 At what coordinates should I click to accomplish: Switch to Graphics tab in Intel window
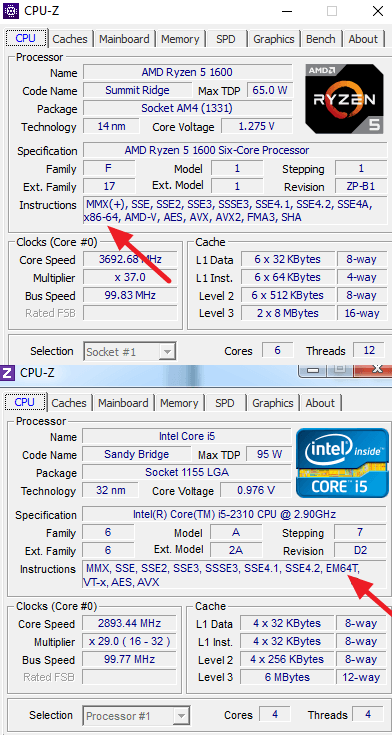tap(273, 403)
